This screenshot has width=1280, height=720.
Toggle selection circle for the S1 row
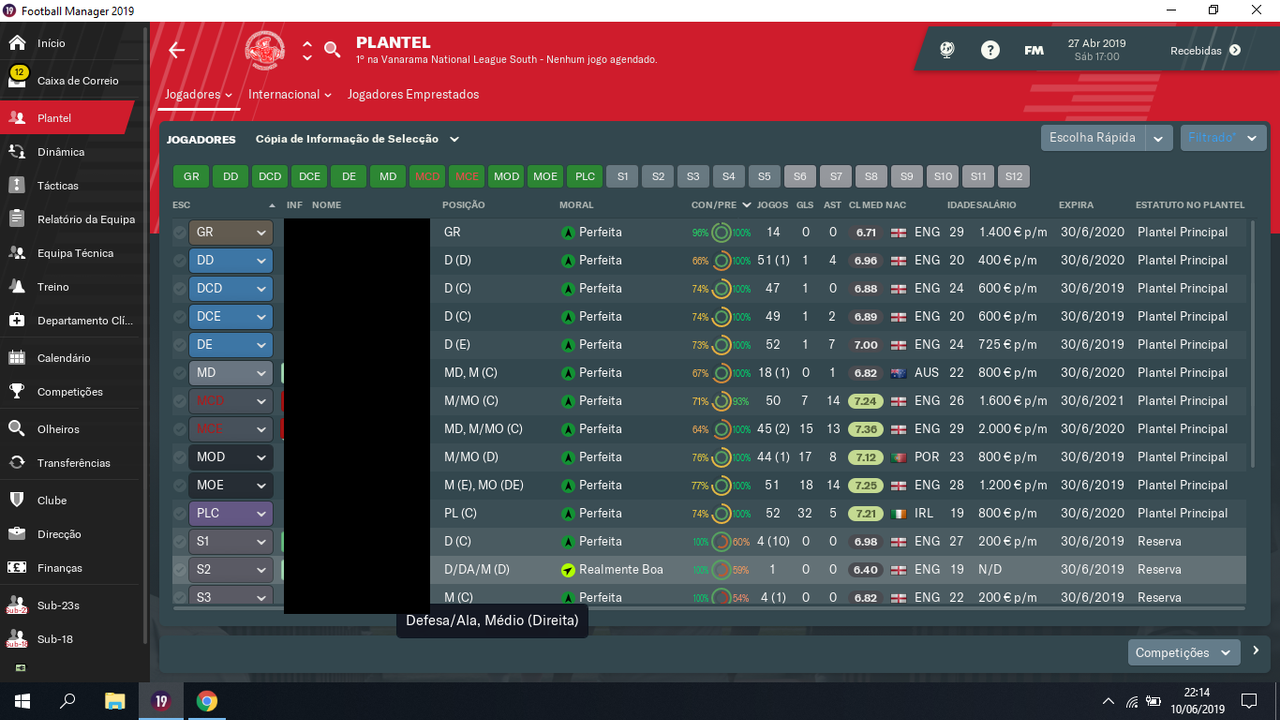[x=179, y=541]
